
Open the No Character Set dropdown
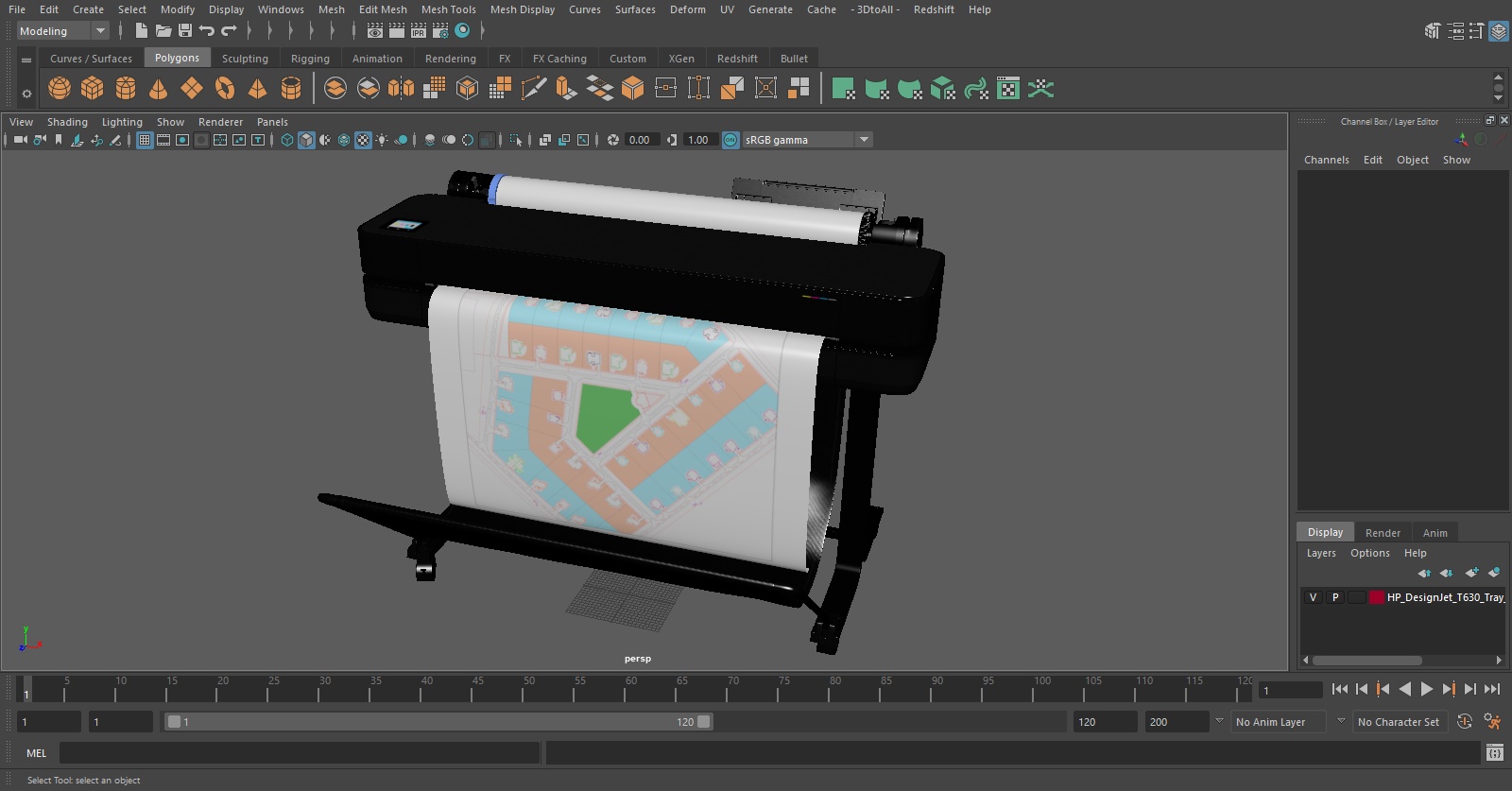point(1400,722)
